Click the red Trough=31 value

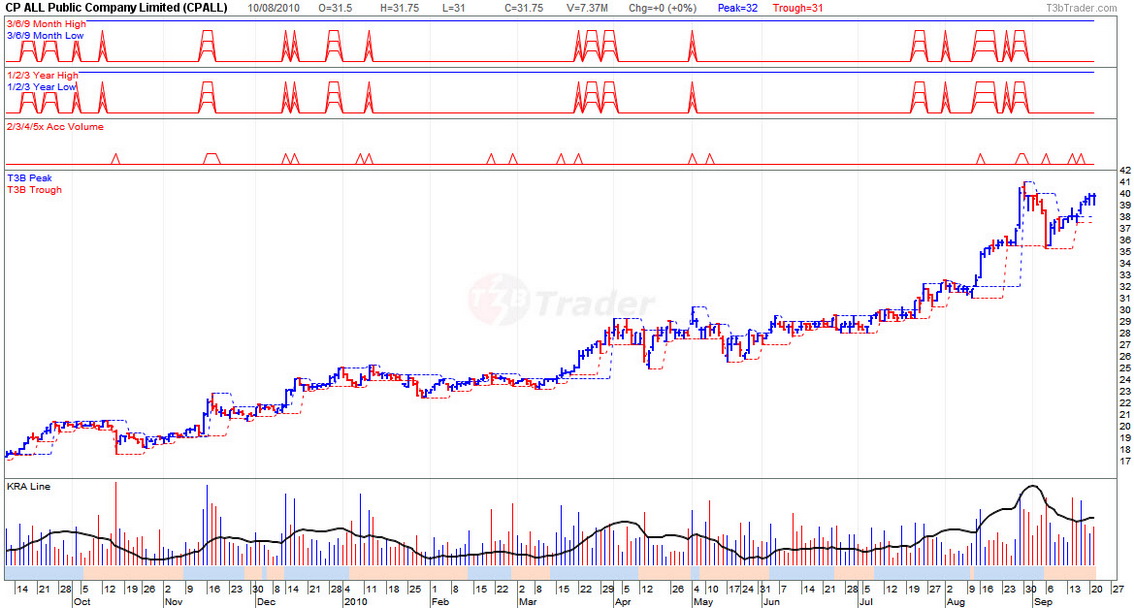click(798, 8)
